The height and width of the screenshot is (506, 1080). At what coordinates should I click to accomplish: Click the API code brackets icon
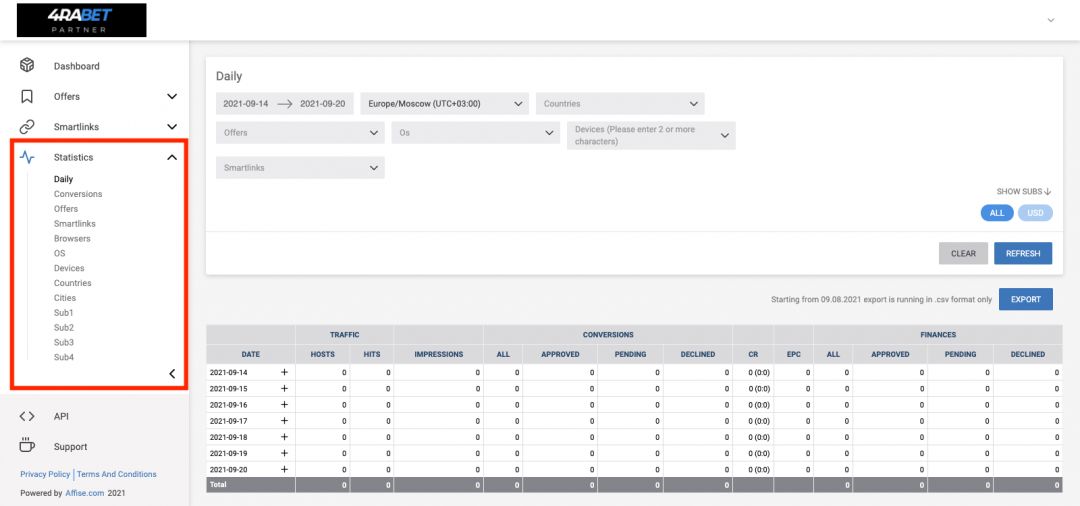point(27,416)
